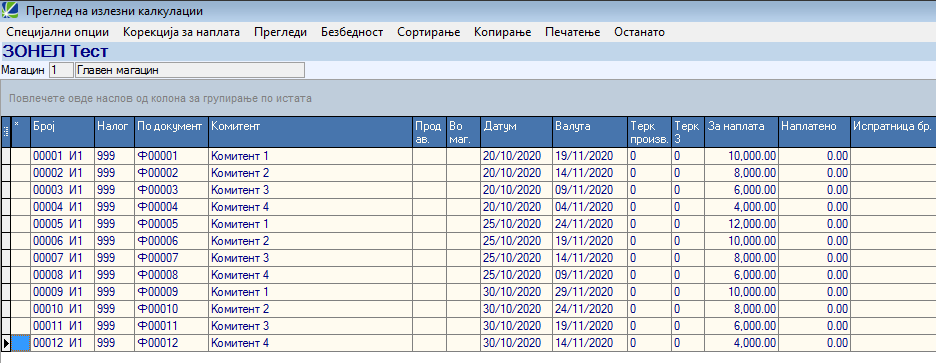The width and height of the screenshot is (936, 363).
Task: Click the application icon in title bar
Action: point(10,11)
